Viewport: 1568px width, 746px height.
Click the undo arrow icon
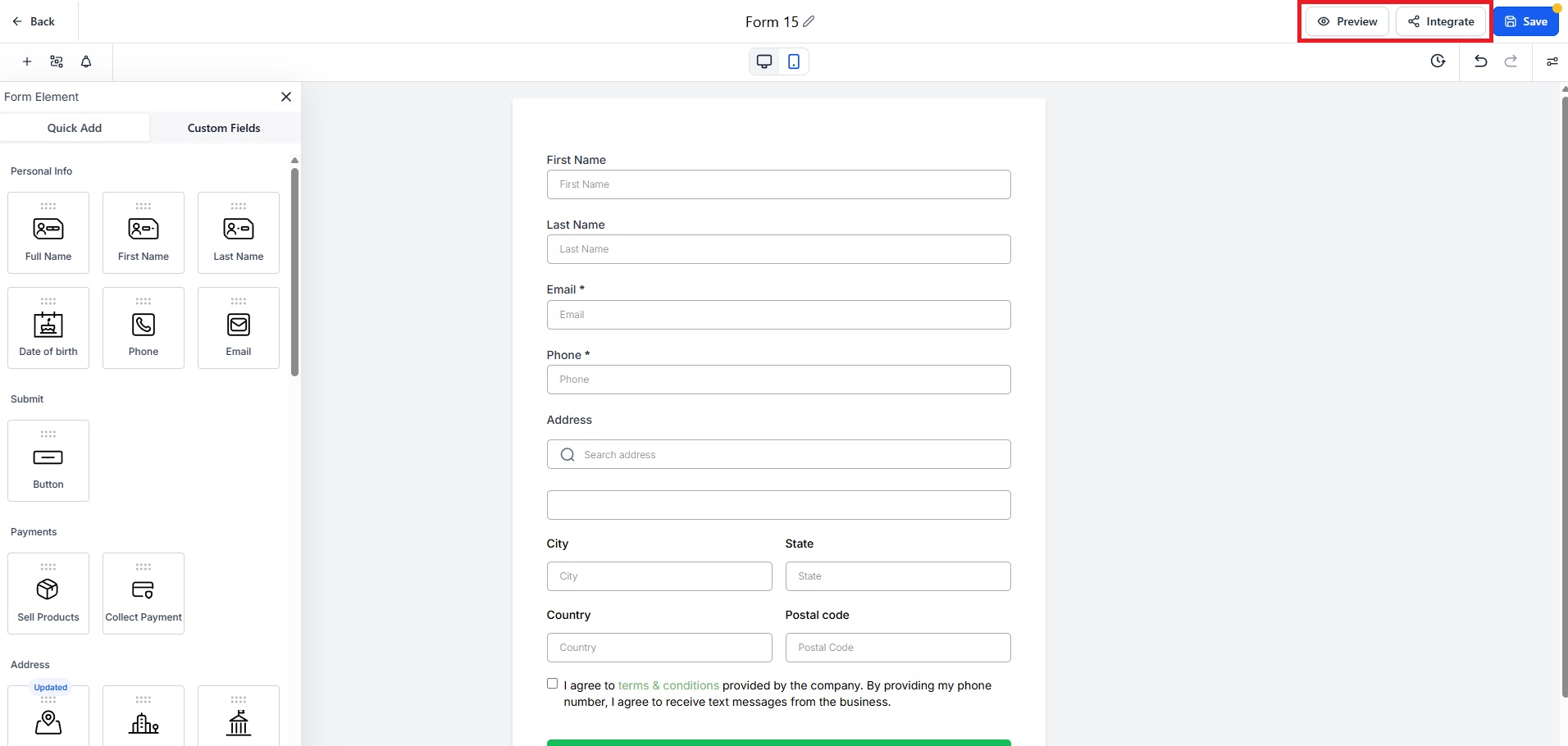coord(1480,61)
